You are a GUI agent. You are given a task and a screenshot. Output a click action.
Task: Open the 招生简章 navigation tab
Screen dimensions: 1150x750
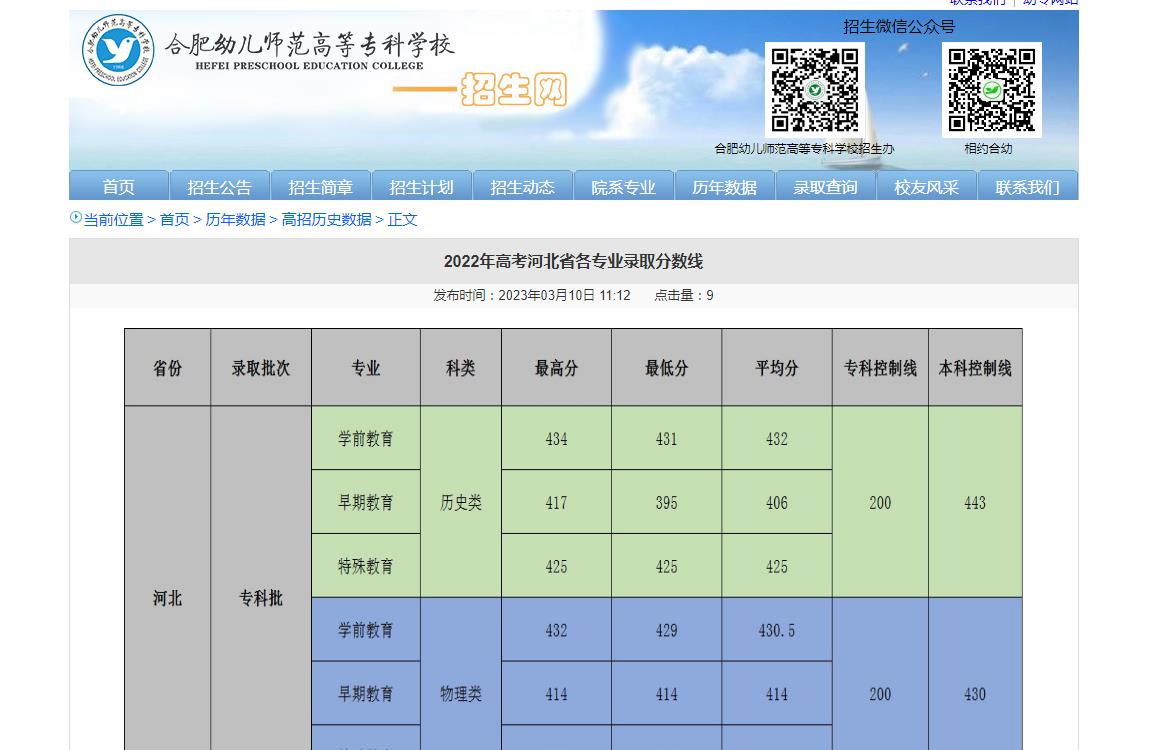tap(321, 186)
